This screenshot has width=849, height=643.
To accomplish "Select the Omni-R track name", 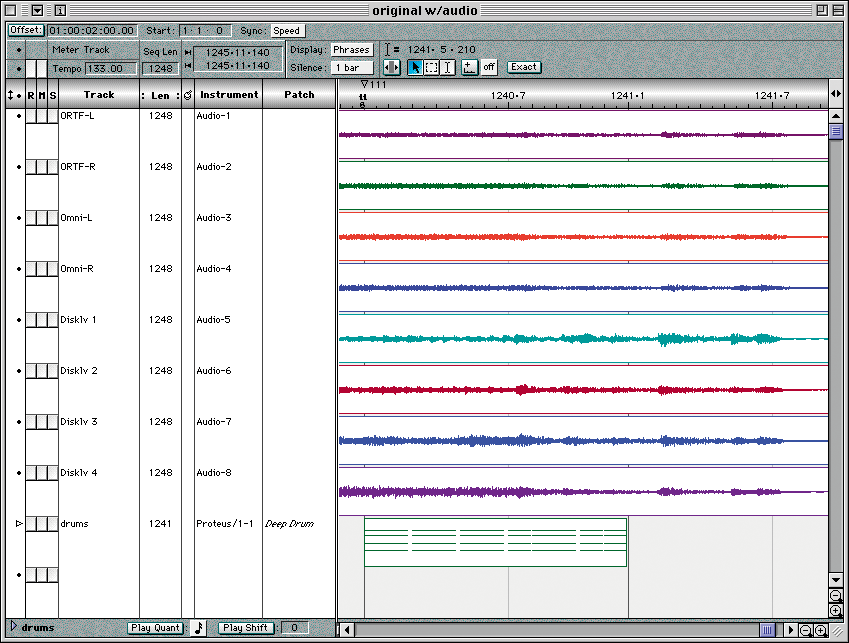I will click(77, 268).
